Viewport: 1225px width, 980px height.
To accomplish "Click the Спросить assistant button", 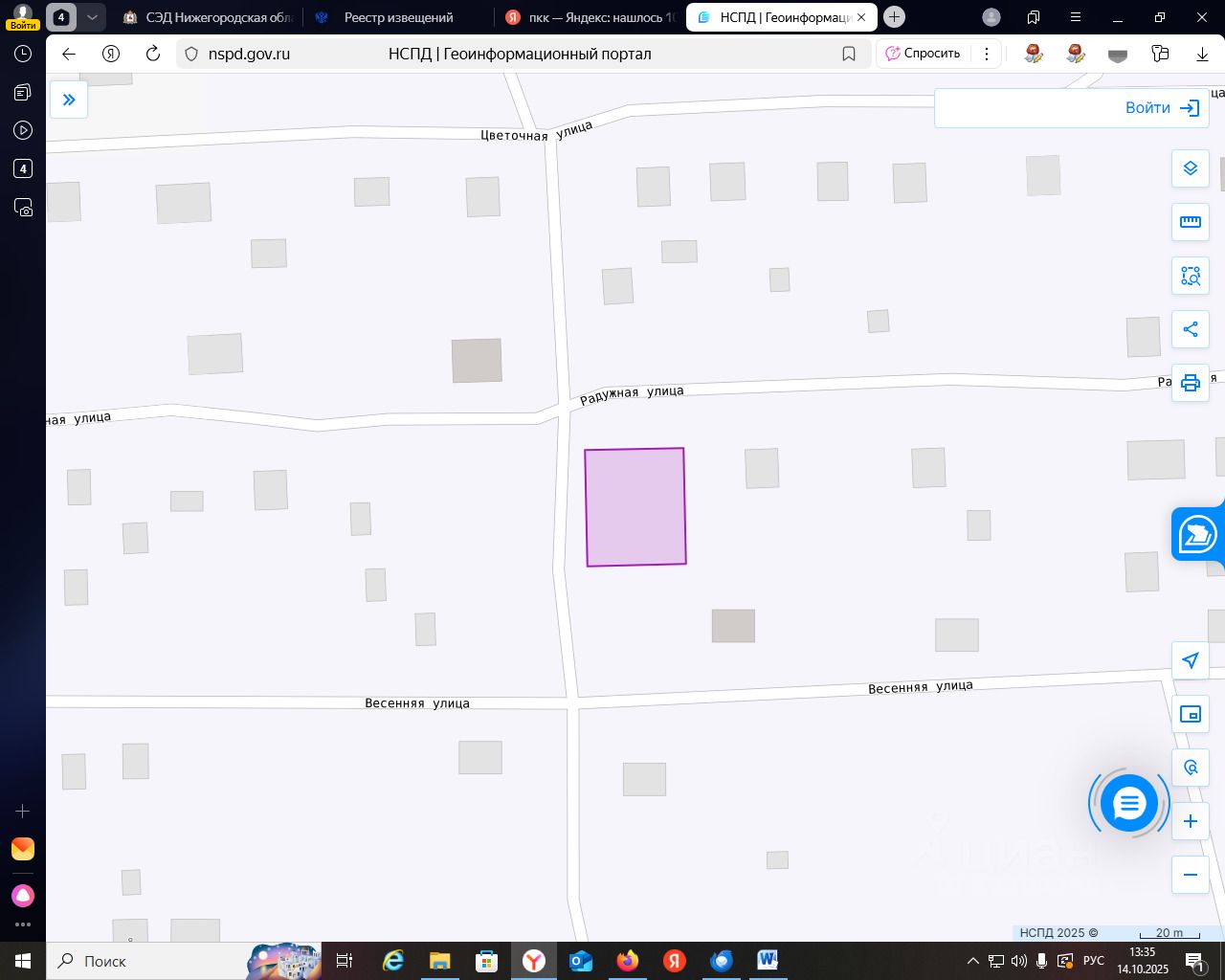I will point(924,54).
